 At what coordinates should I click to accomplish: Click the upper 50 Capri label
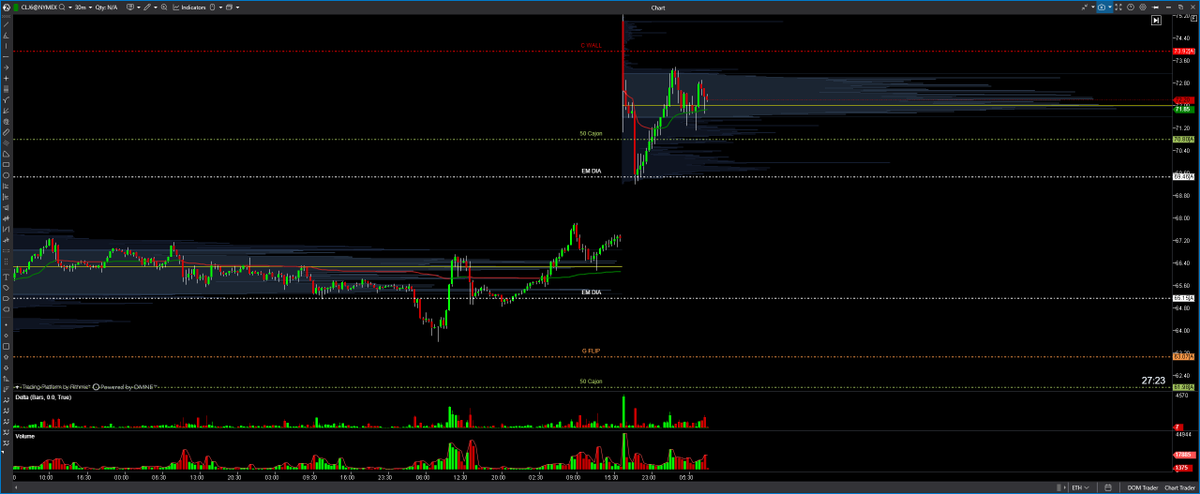[591, 133]
